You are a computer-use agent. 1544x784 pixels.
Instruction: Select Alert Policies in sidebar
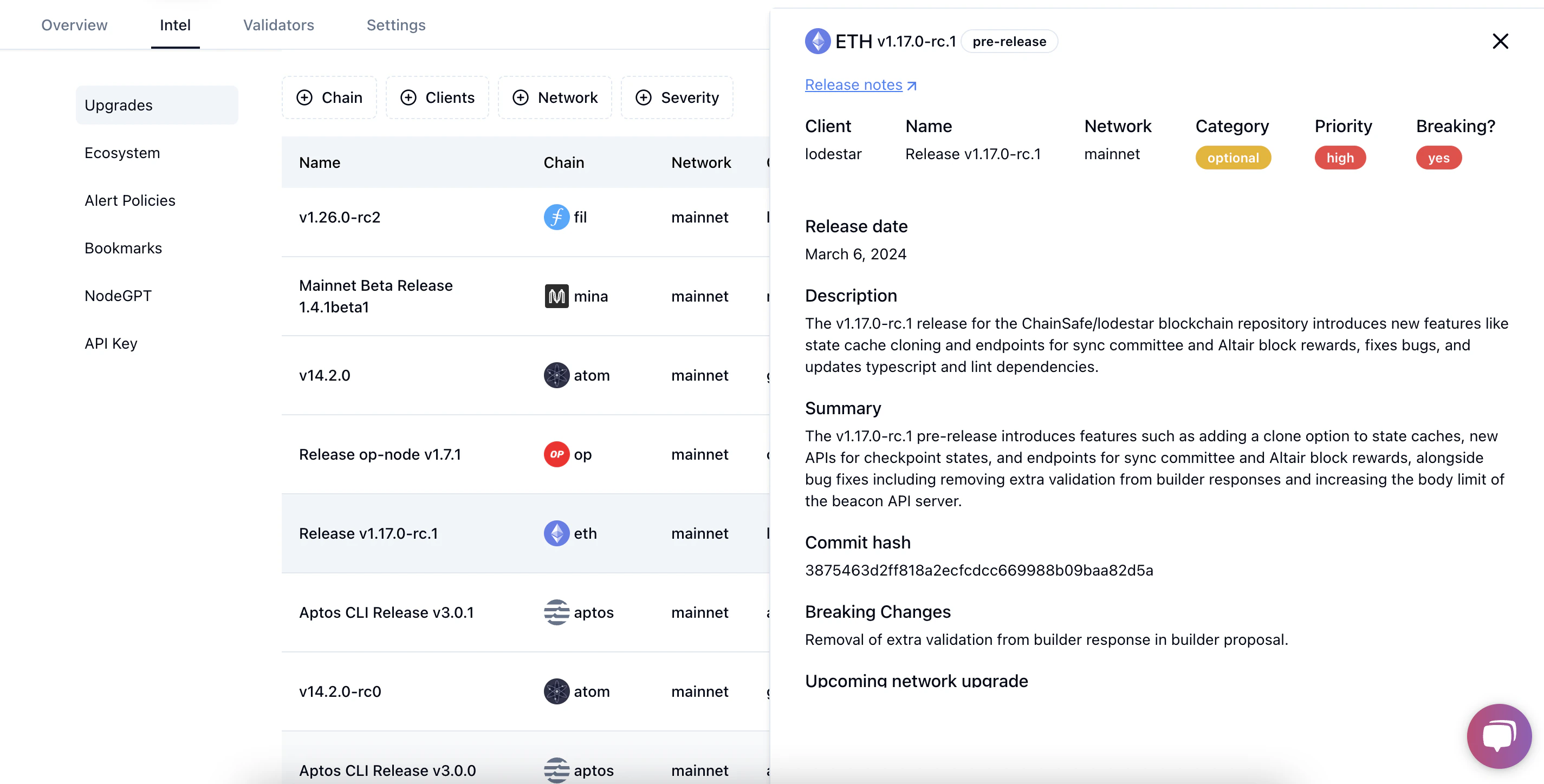[130, 201]
